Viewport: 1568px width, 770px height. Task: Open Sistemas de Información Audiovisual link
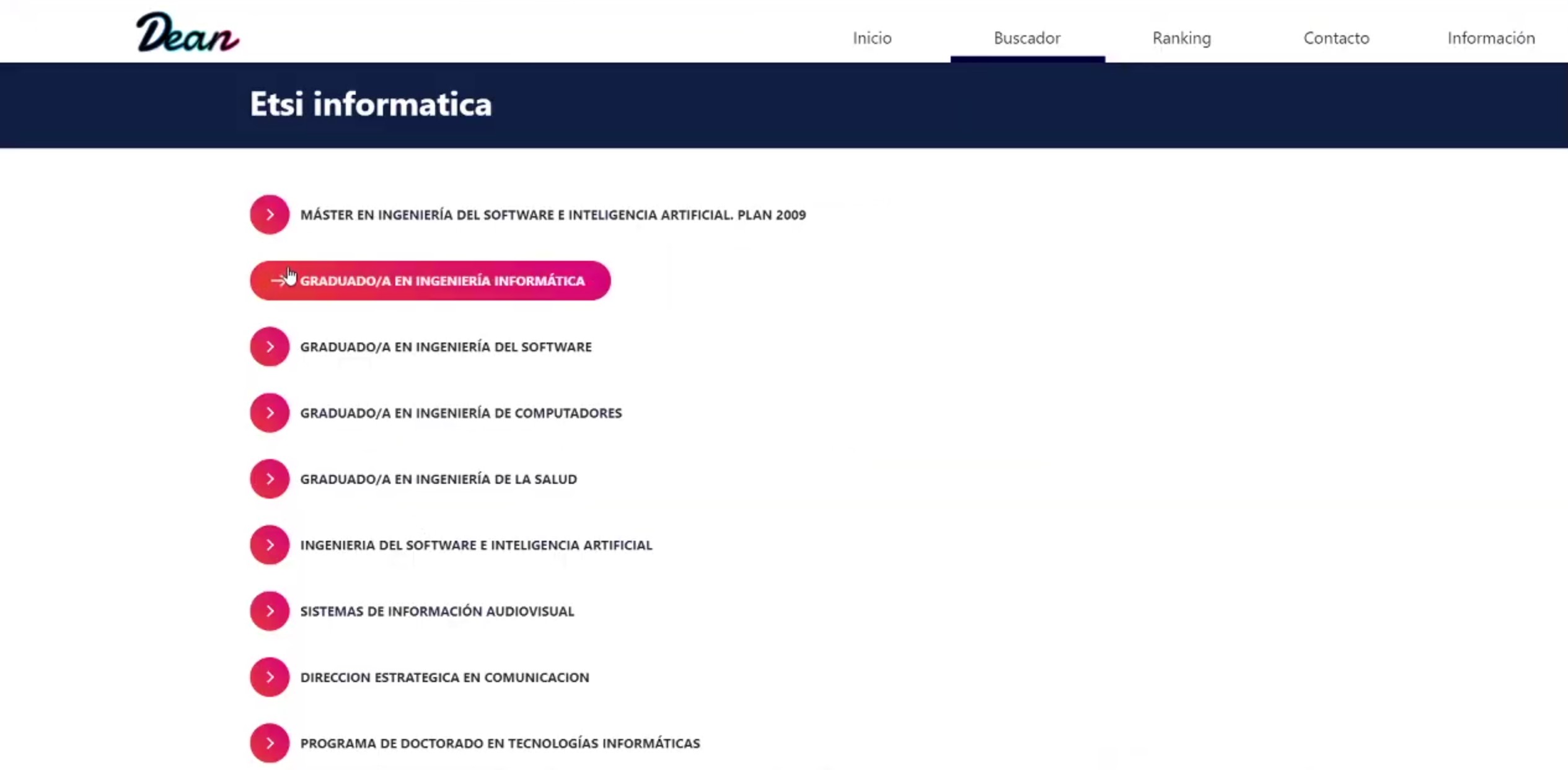[x=437, y=611]
